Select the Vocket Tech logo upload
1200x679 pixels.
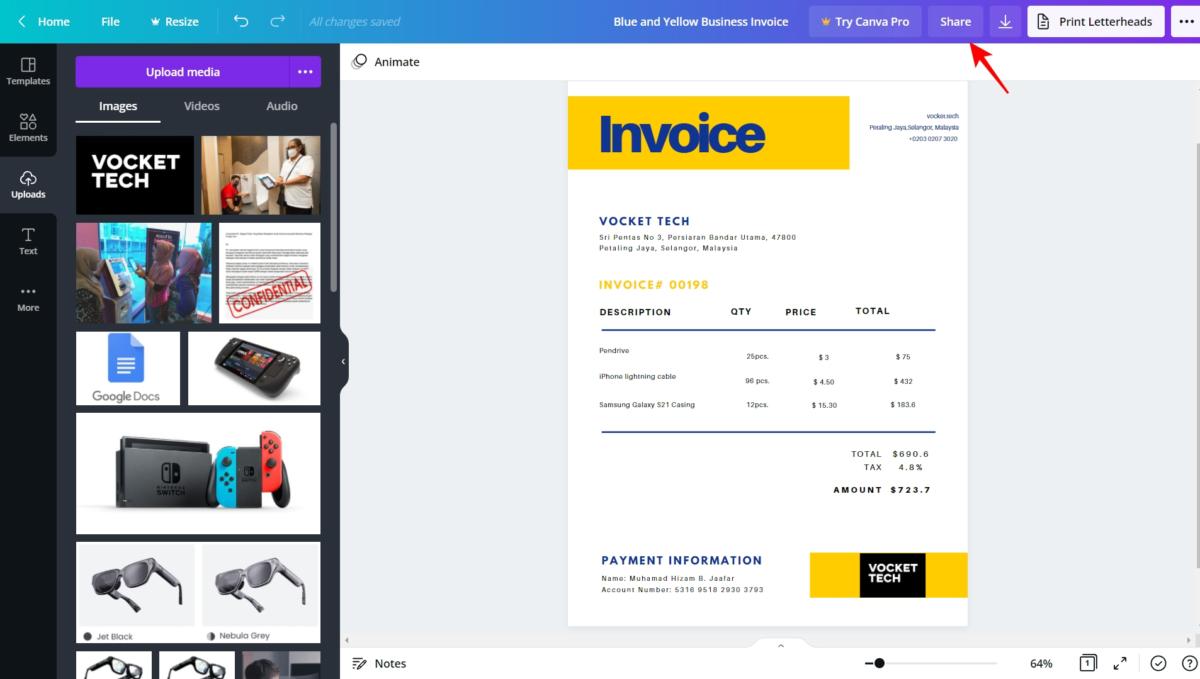(135, 175)
